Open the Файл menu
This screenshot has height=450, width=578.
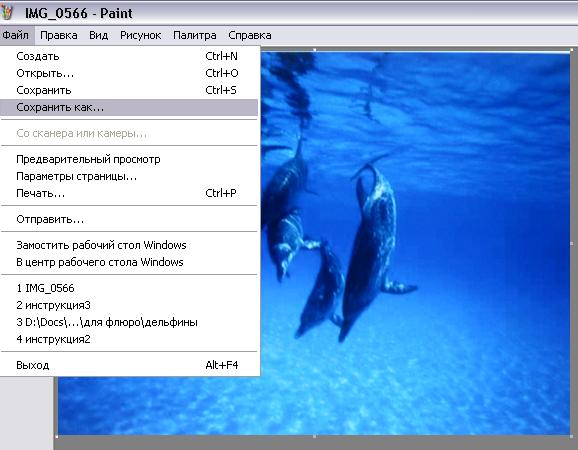15,35
